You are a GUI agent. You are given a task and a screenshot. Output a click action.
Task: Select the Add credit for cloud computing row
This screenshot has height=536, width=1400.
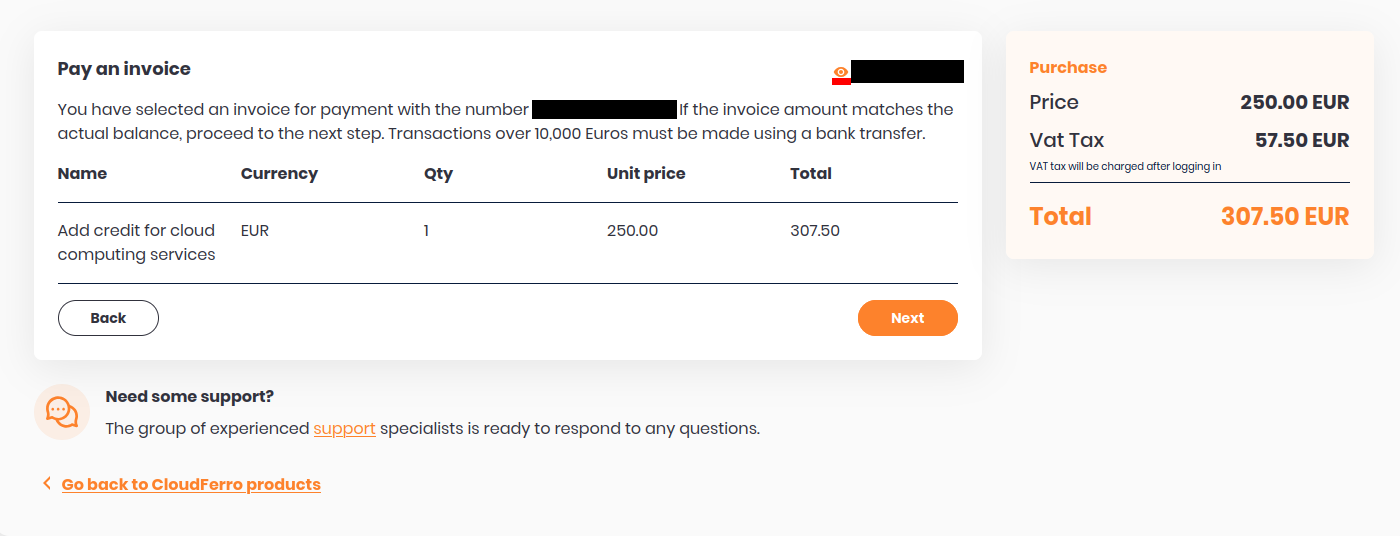136,242
